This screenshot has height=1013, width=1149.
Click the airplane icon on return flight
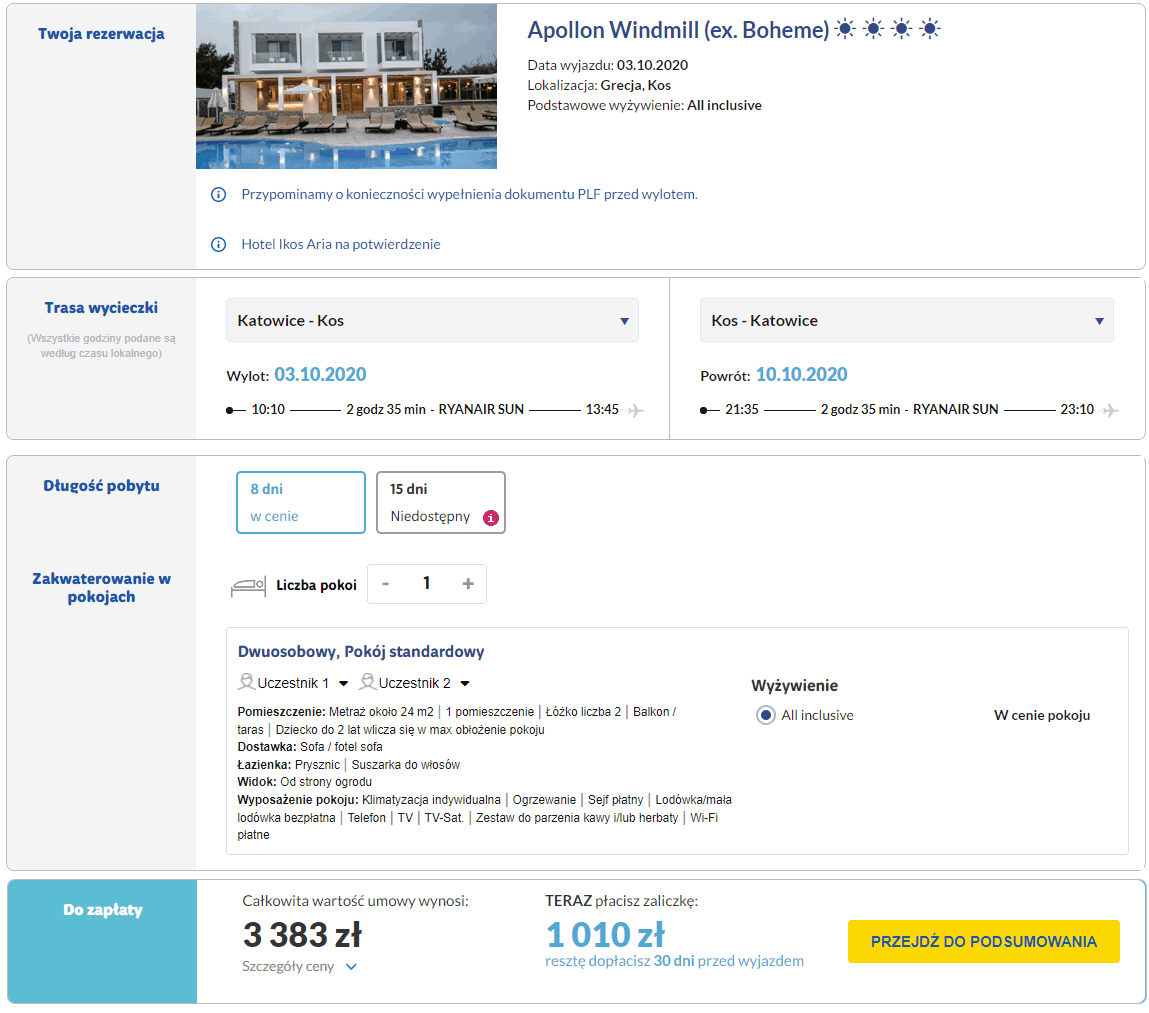pos(1110,410)
